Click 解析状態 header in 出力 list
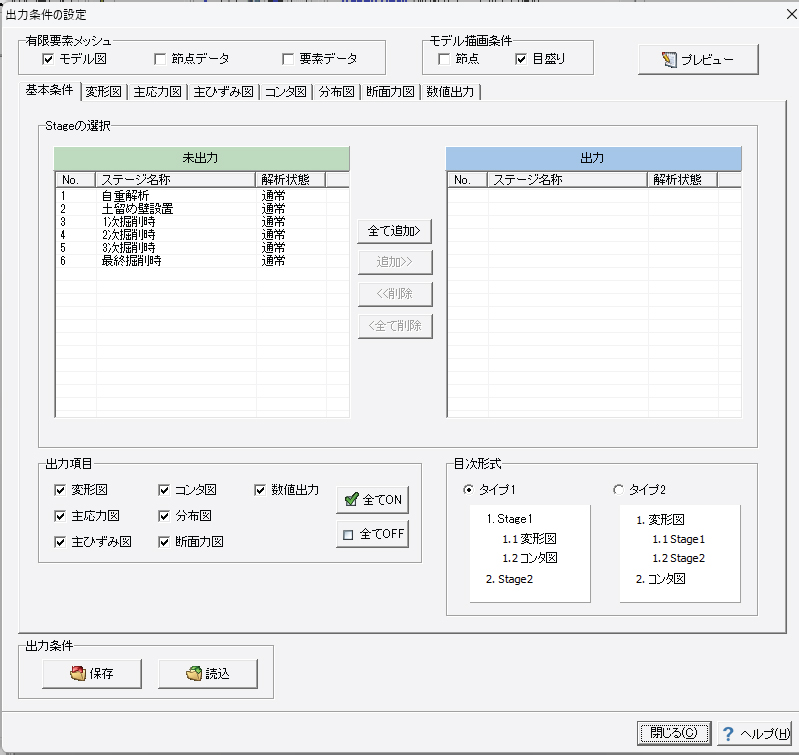Image resolution: width=799 pixels, height=755 pixels. pos(682,180)
